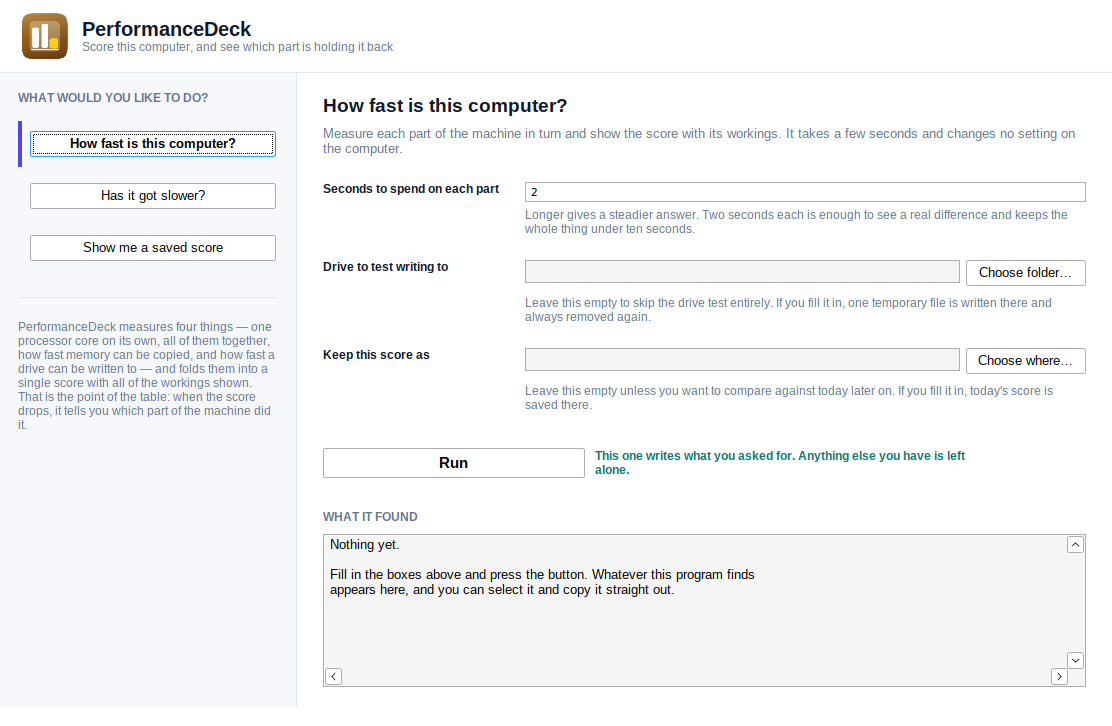Click the scroll-down arrow in results box
The image size is (1112, 726).
pos(1075,661)
